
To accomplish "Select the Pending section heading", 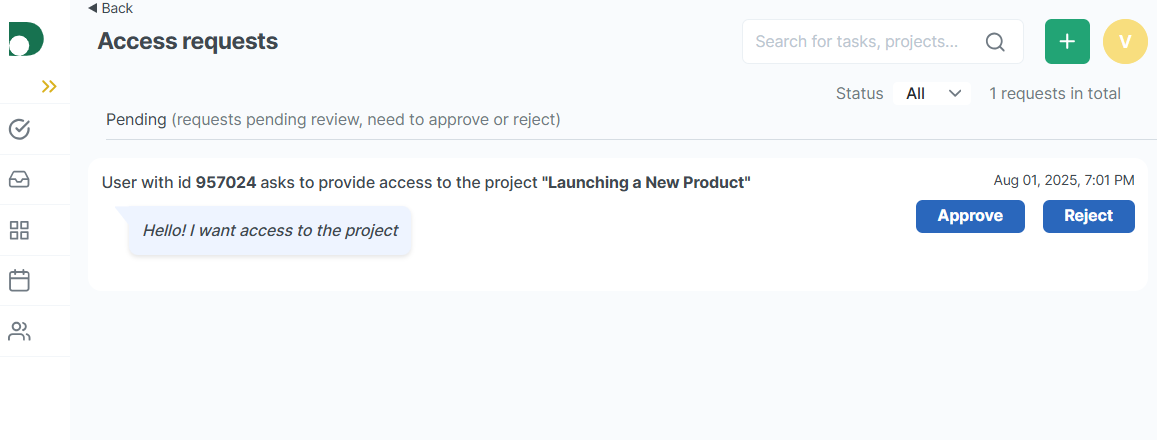I will (x=136, y=120).
